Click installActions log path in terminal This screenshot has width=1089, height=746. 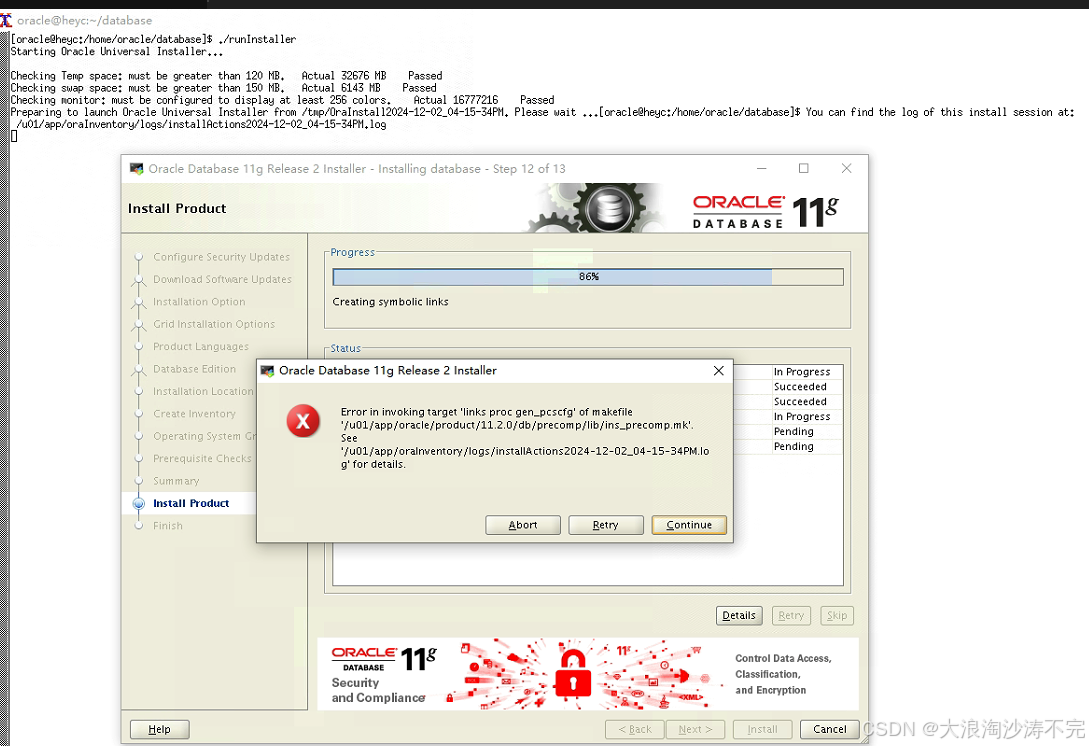tap(201, 124)
